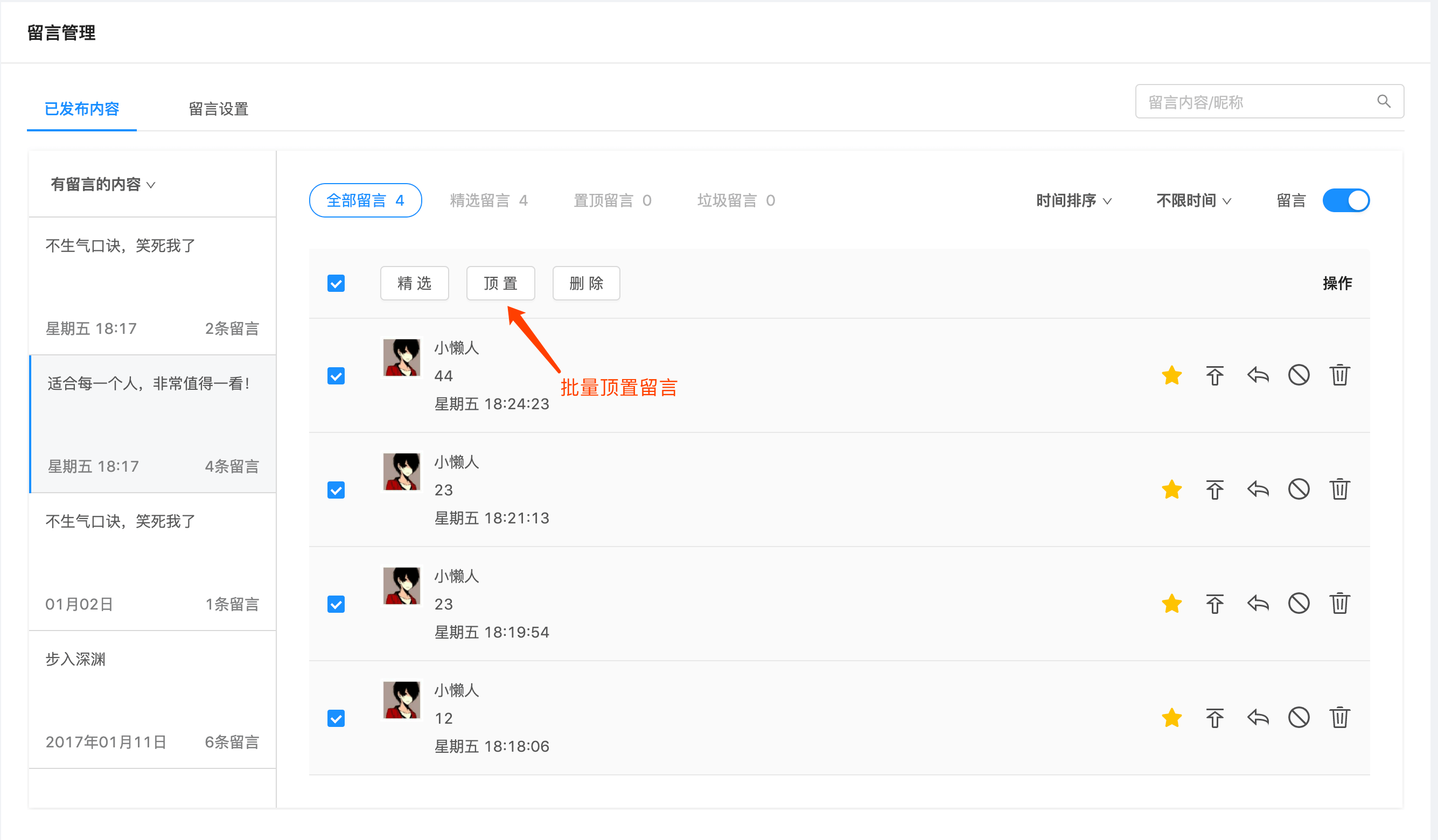Screen dimensions: 1438x840
Task: Click avatar on the 18:21:13 comment
Action: 402,471
